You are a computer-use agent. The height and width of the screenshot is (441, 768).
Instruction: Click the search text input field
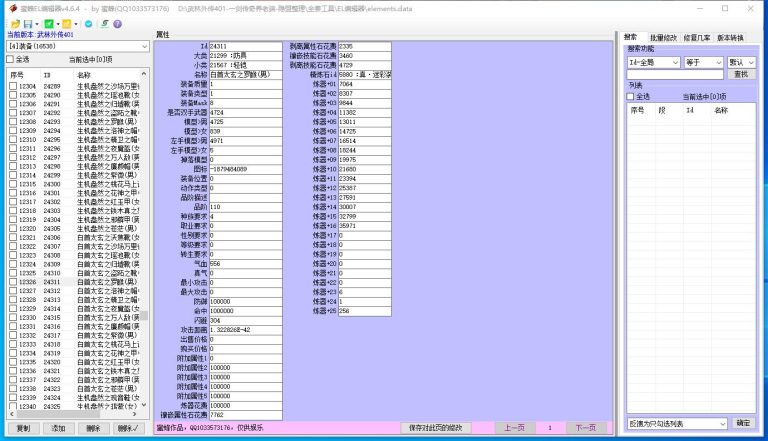pos(674,74)
